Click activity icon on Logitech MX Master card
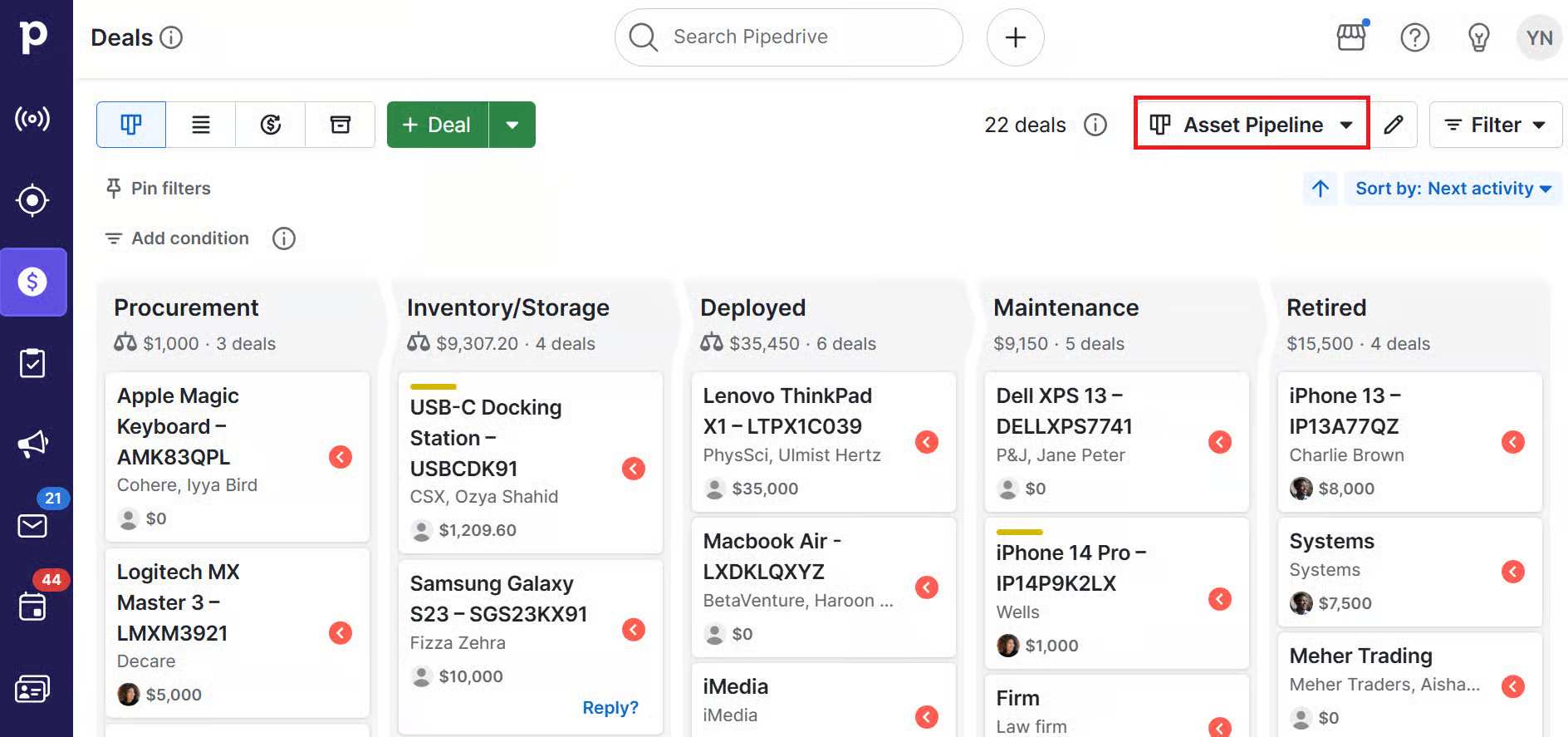 point(341,633)
